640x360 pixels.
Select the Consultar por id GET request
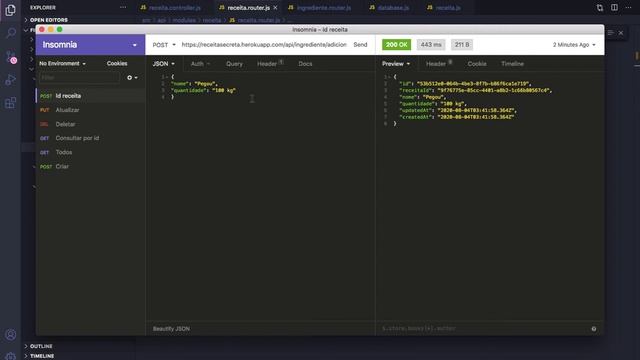pos(90,138)
